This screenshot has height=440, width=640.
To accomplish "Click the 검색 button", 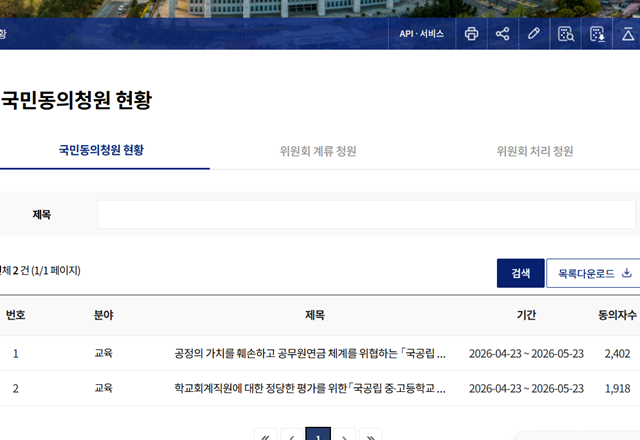I will tap(520, 273).
